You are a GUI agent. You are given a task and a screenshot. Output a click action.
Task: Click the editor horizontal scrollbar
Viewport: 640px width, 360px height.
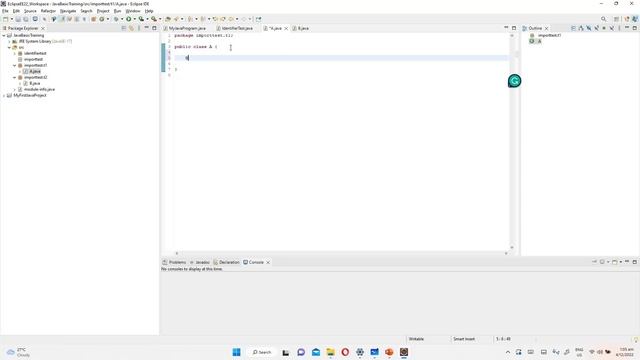coord(342,253)
